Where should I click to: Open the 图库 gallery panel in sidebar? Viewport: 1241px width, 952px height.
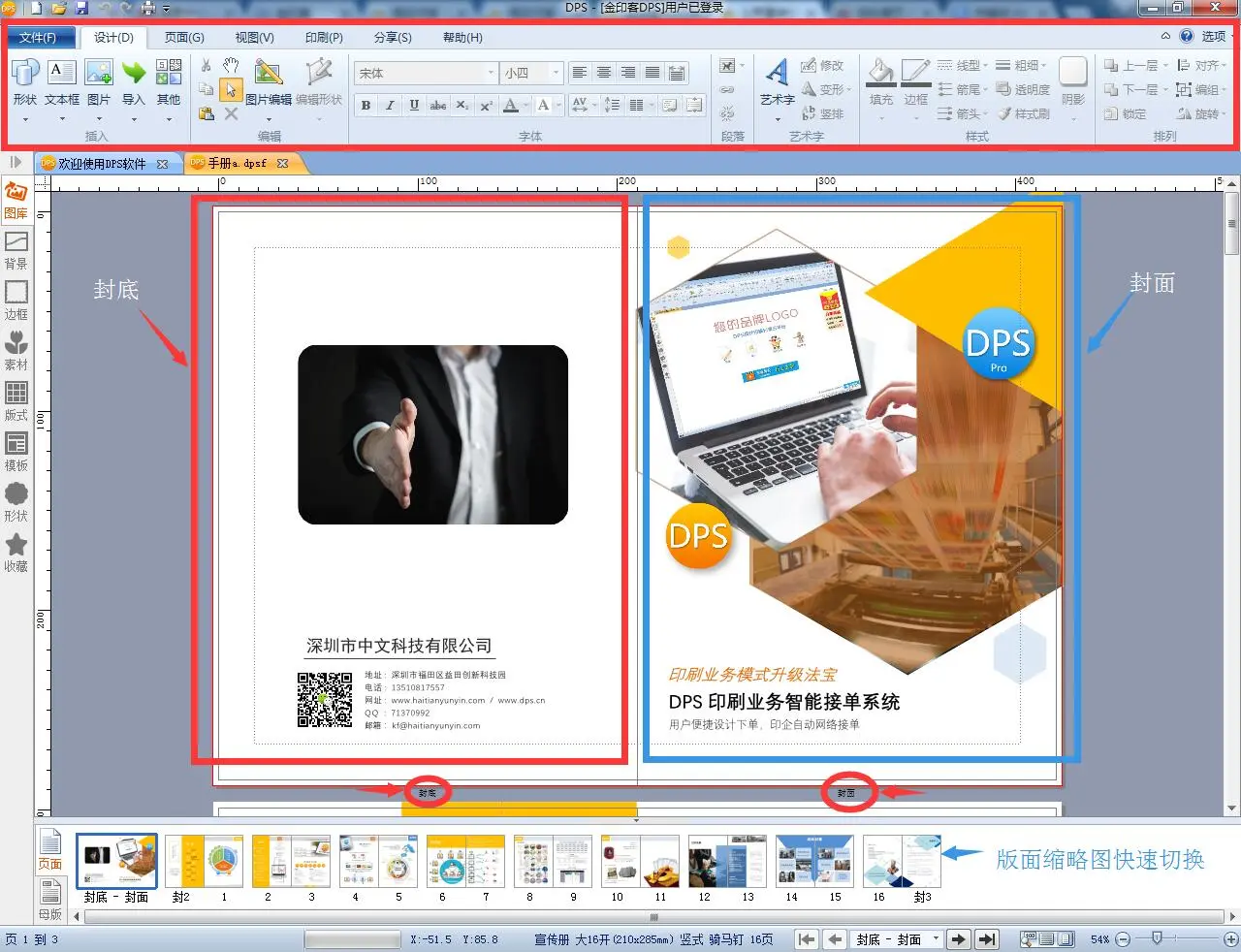[16, 201]
